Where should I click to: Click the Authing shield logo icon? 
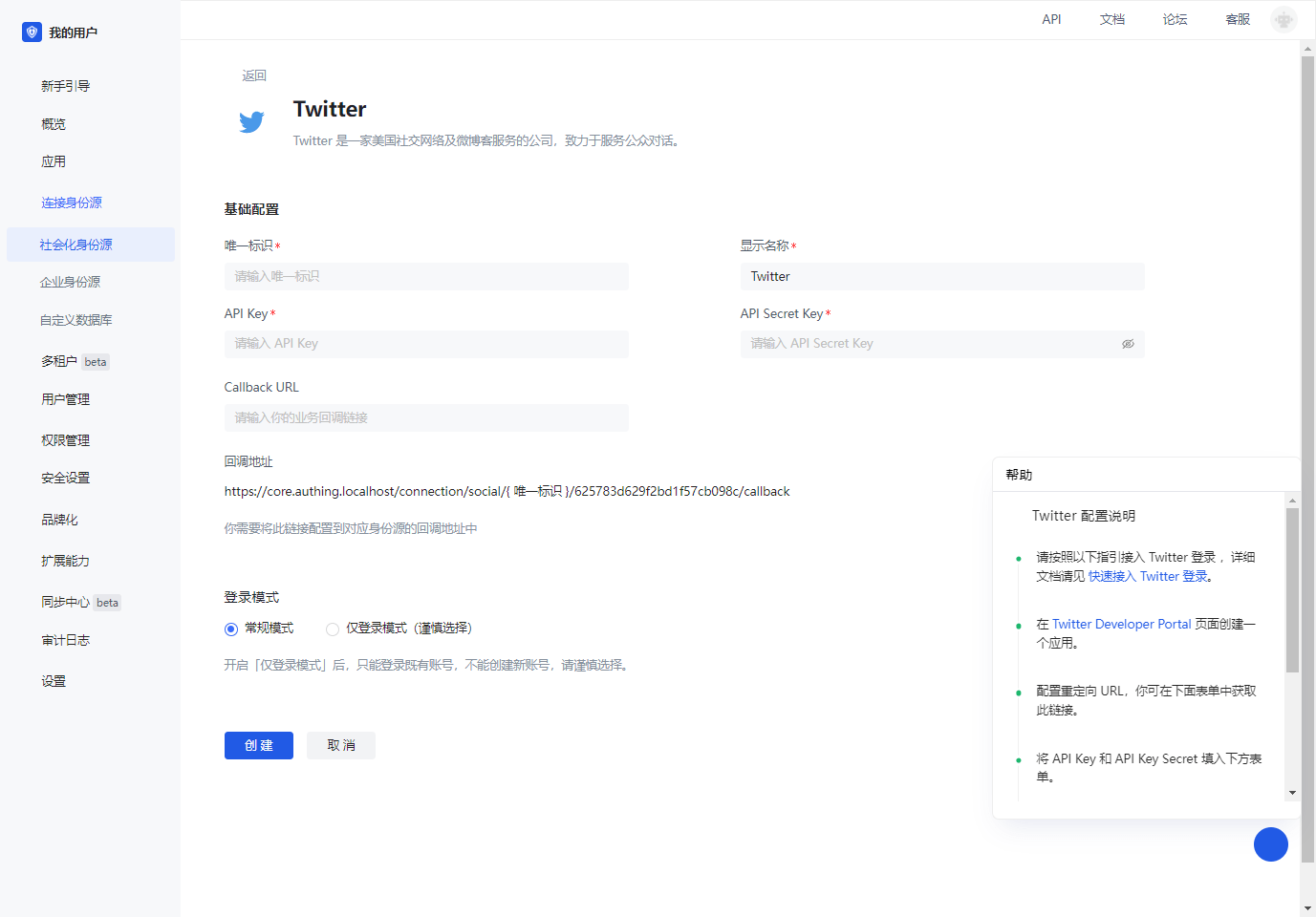(x=32, y=32)
